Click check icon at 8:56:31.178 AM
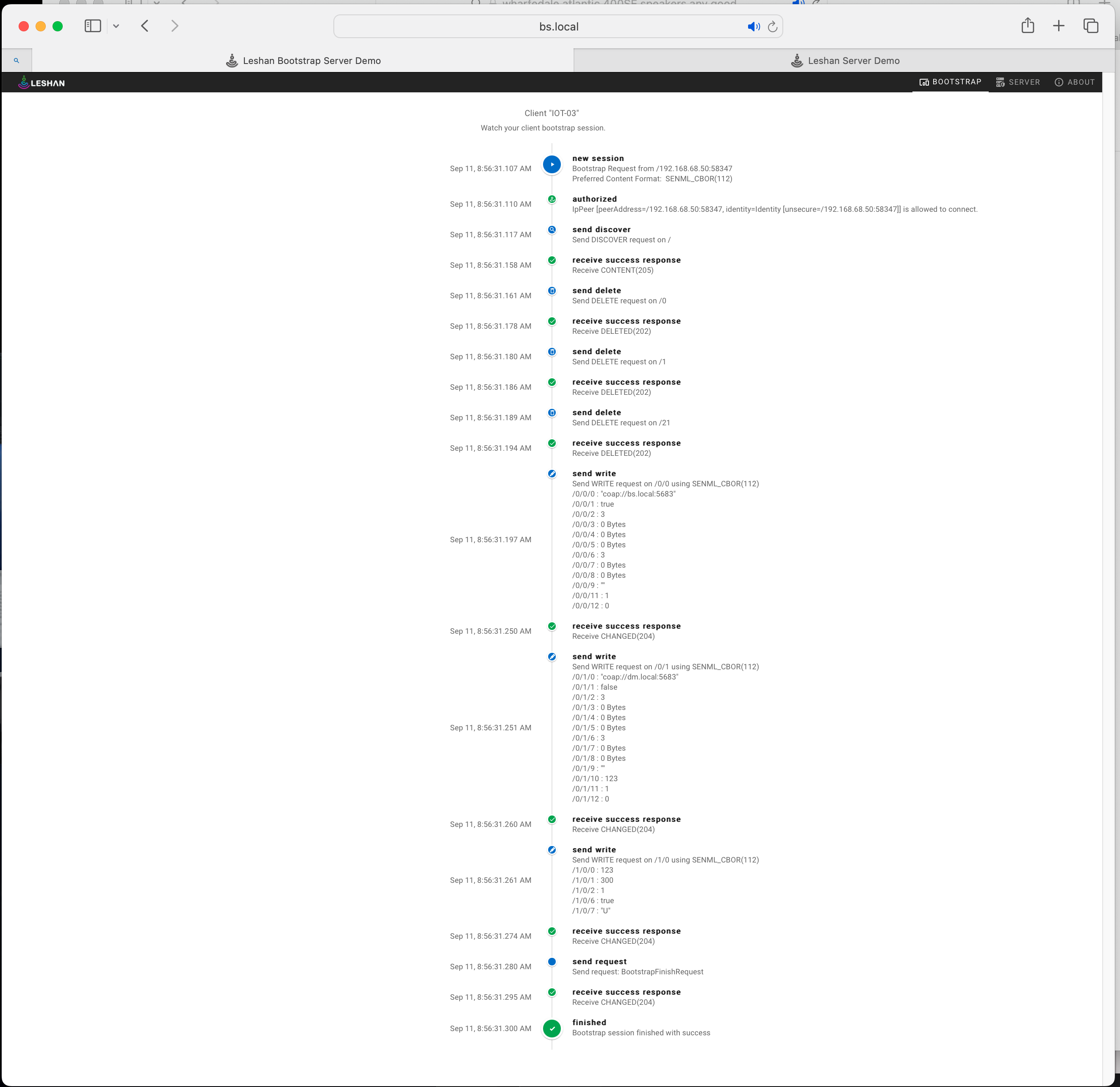This screenshot has height=1087, width=1120. [552, 321]
